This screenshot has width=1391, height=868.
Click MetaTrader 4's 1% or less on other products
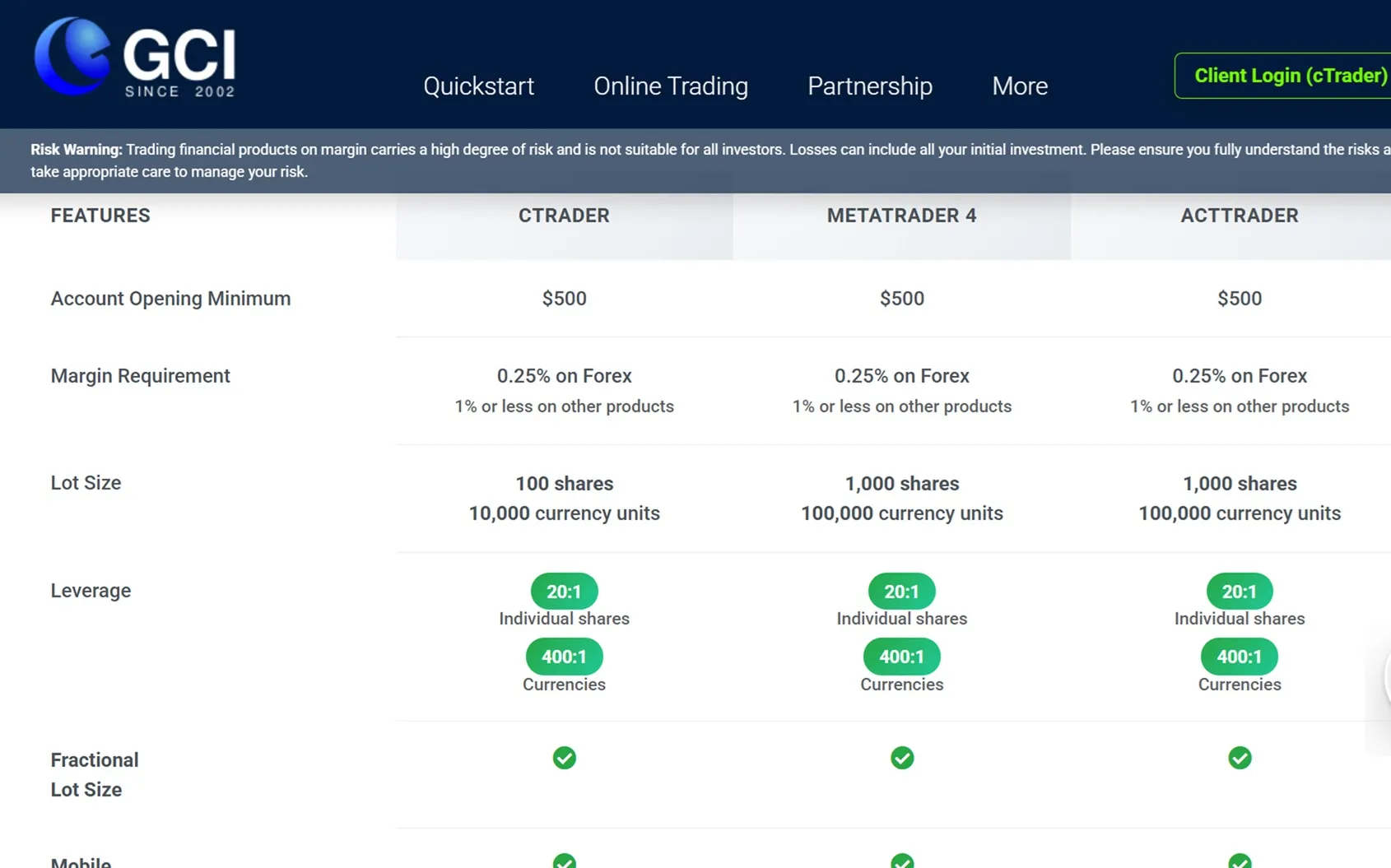902,406
